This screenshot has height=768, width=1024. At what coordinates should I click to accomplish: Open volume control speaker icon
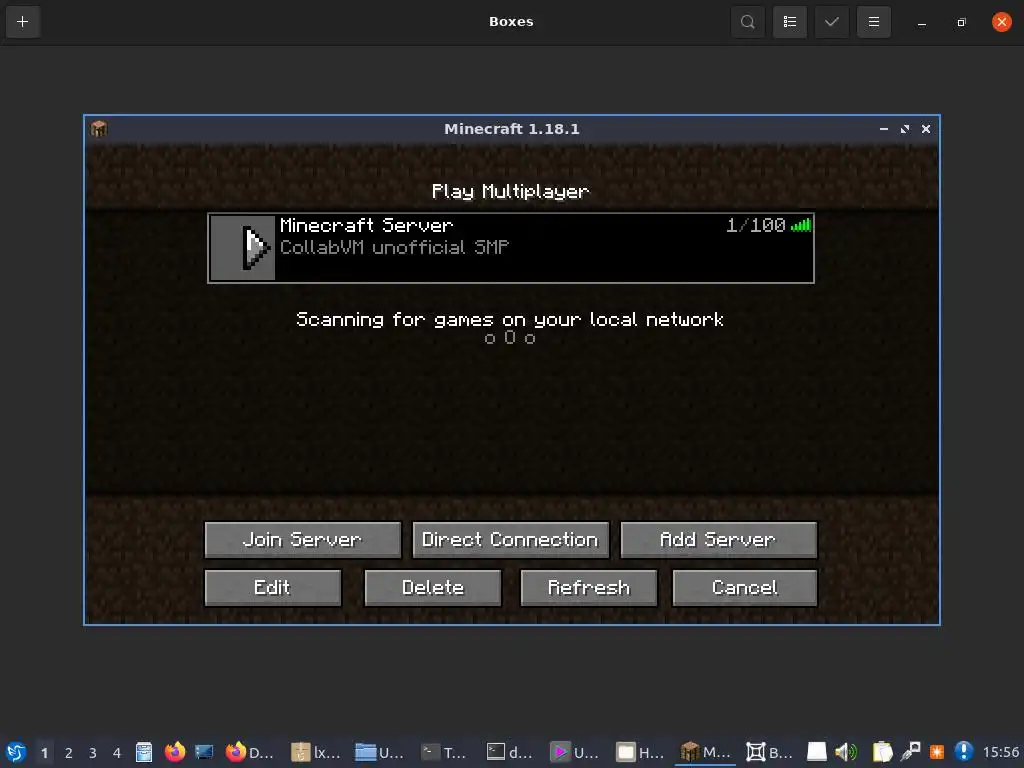point(846,752)
